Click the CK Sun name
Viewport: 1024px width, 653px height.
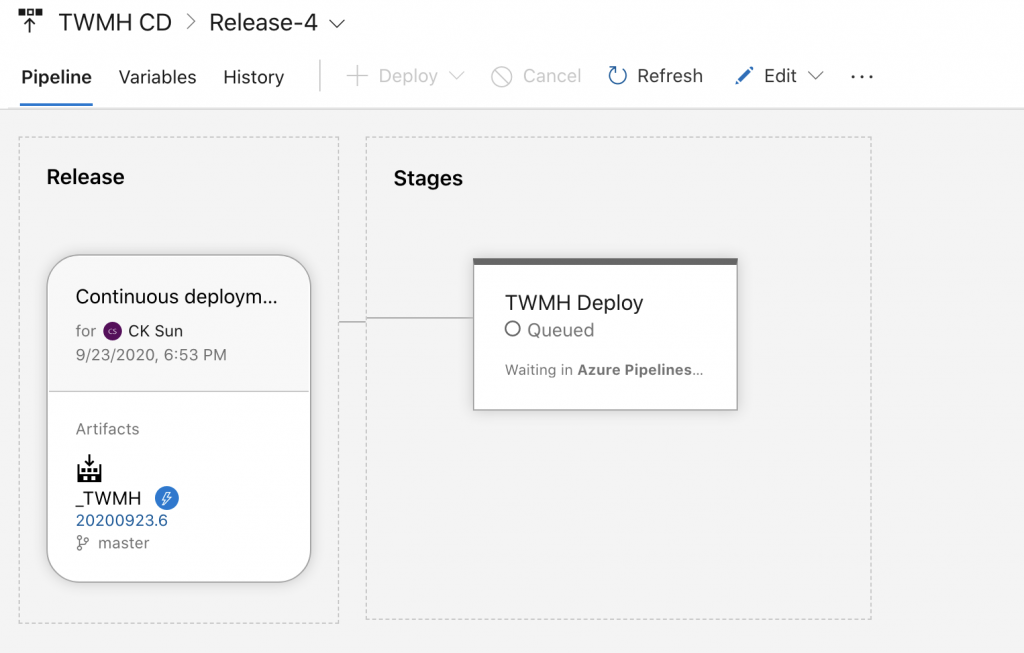(x=155, y=331)
